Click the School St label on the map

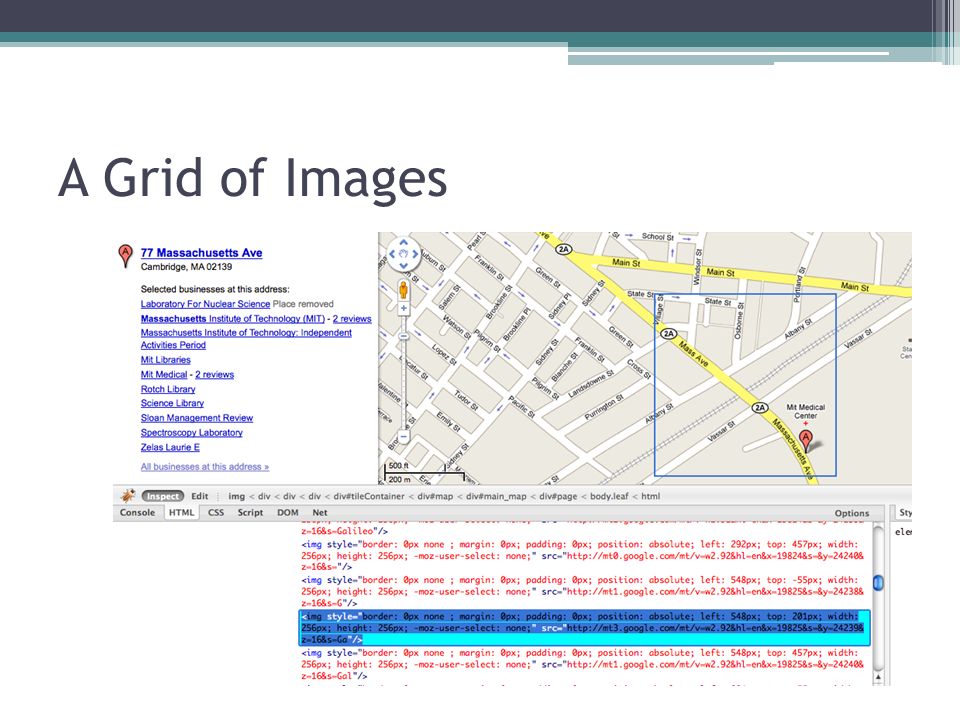pos(657,237)
